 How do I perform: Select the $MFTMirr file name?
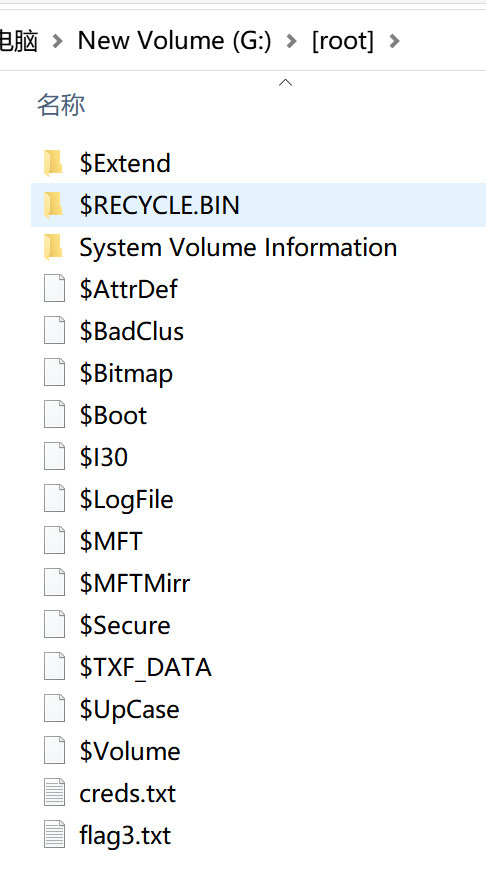(x=134, y=584)
